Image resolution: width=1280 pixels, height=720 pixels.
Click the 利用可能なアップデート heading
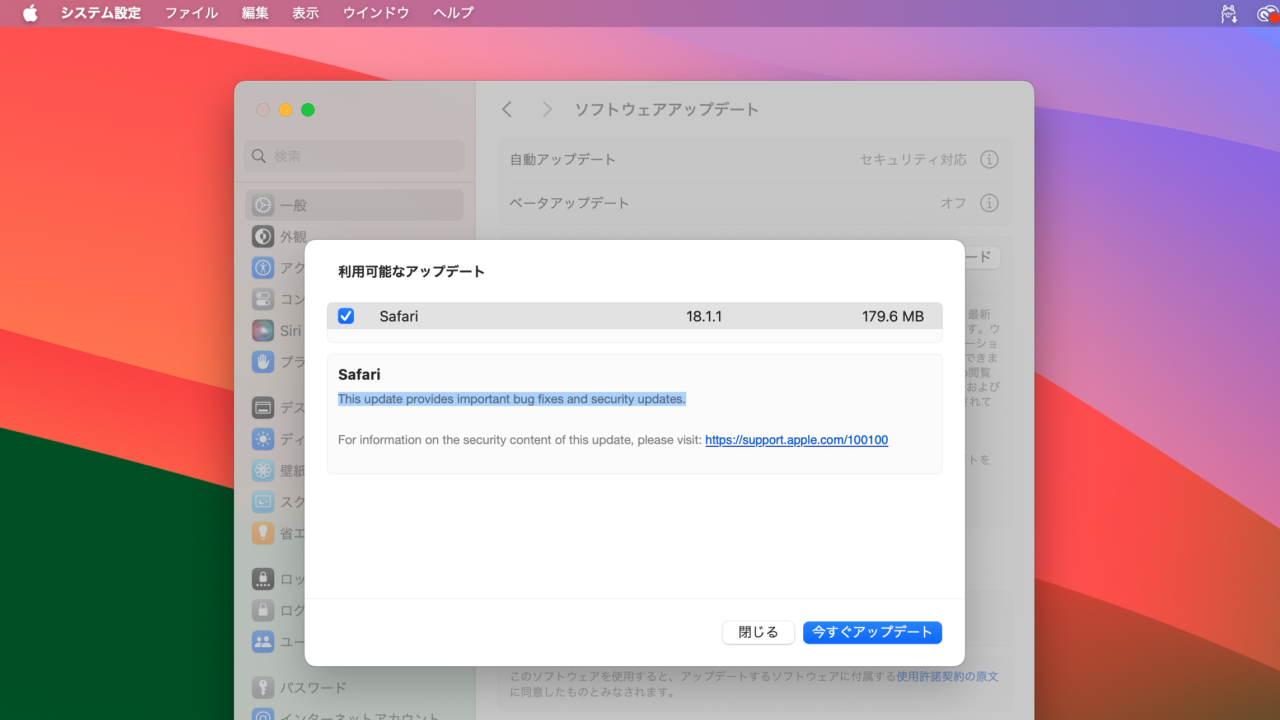coord(411,271)
